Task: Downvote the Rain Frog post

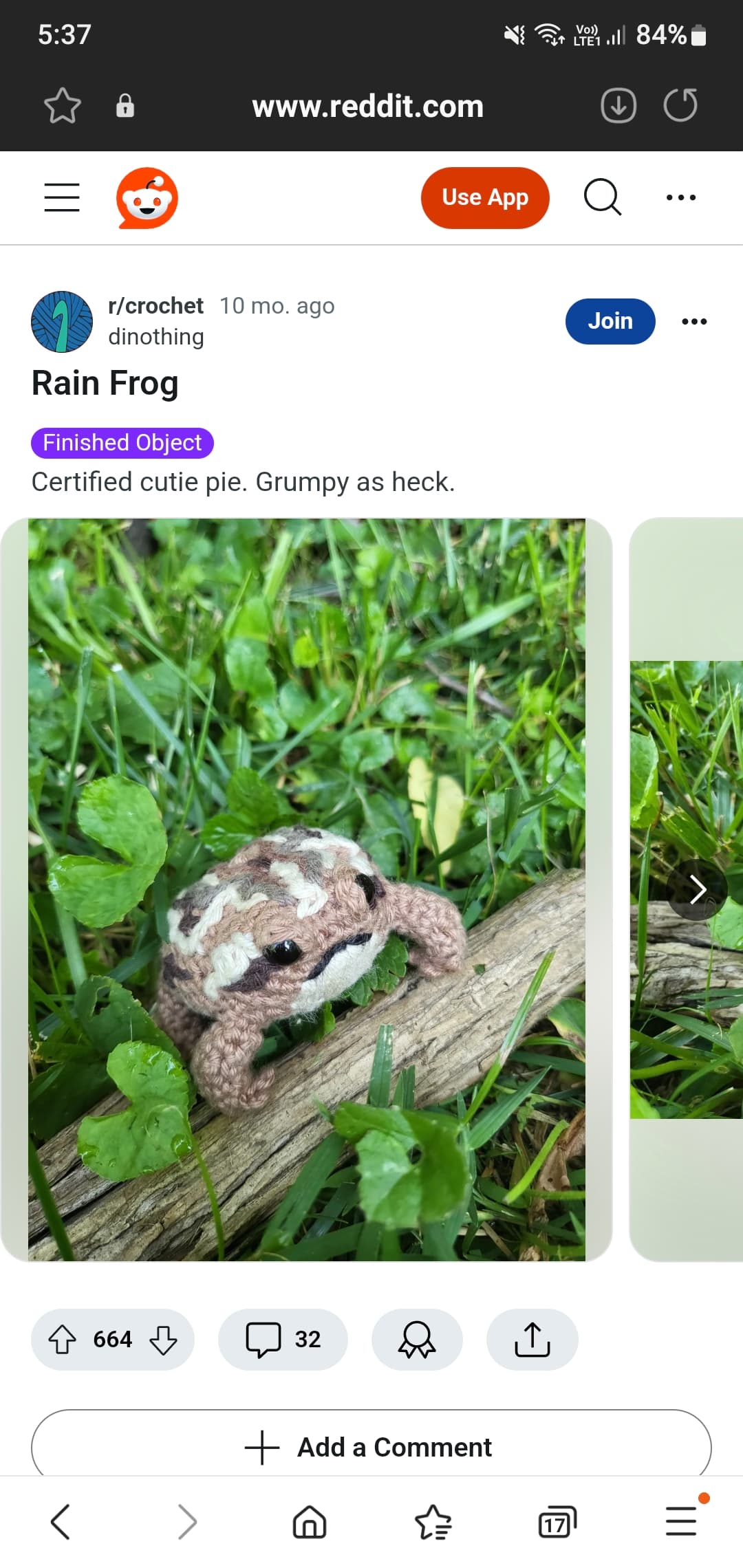Action: coord(163,1340)
